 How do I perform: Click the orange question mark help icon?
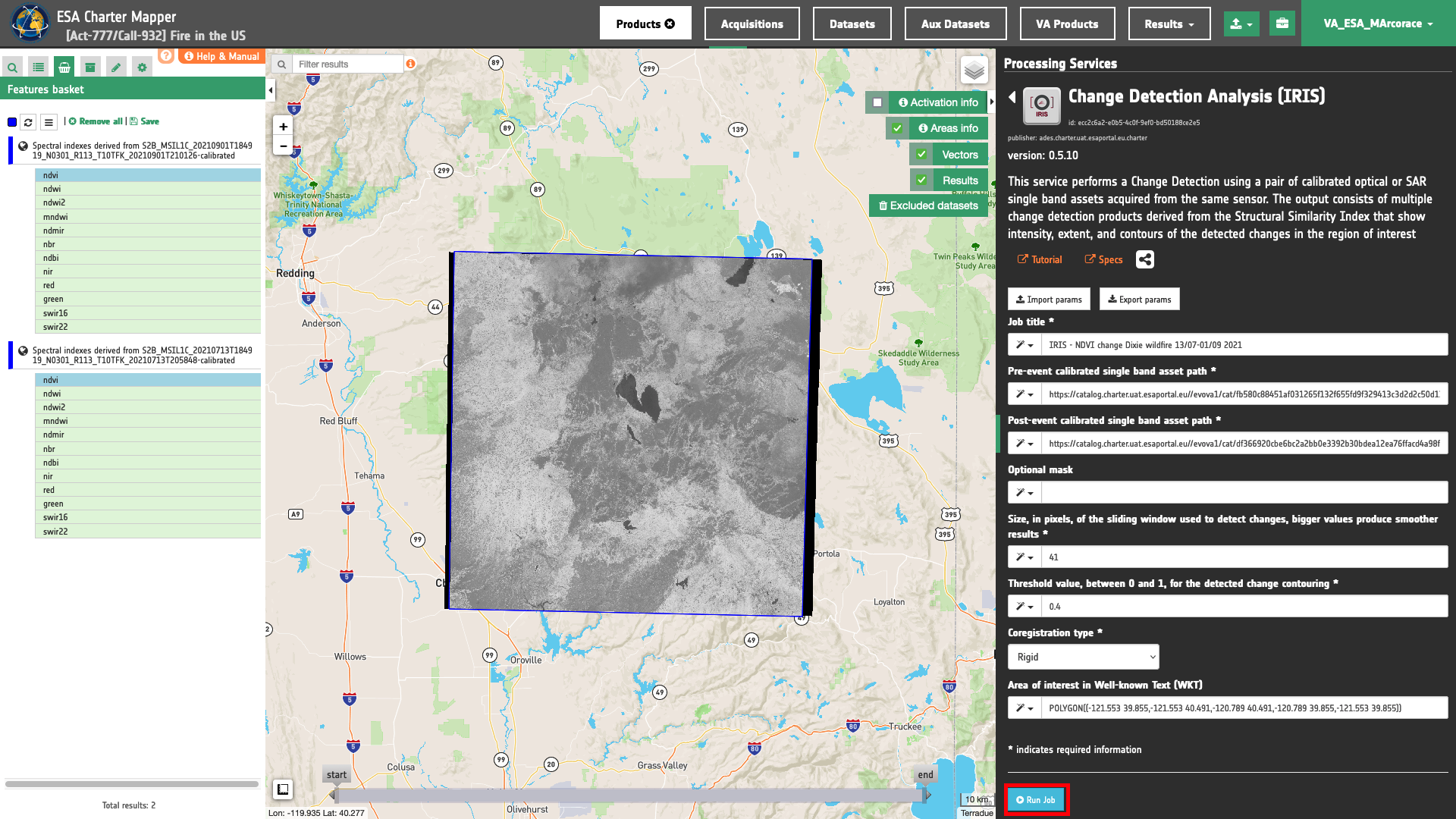(166, 55)
